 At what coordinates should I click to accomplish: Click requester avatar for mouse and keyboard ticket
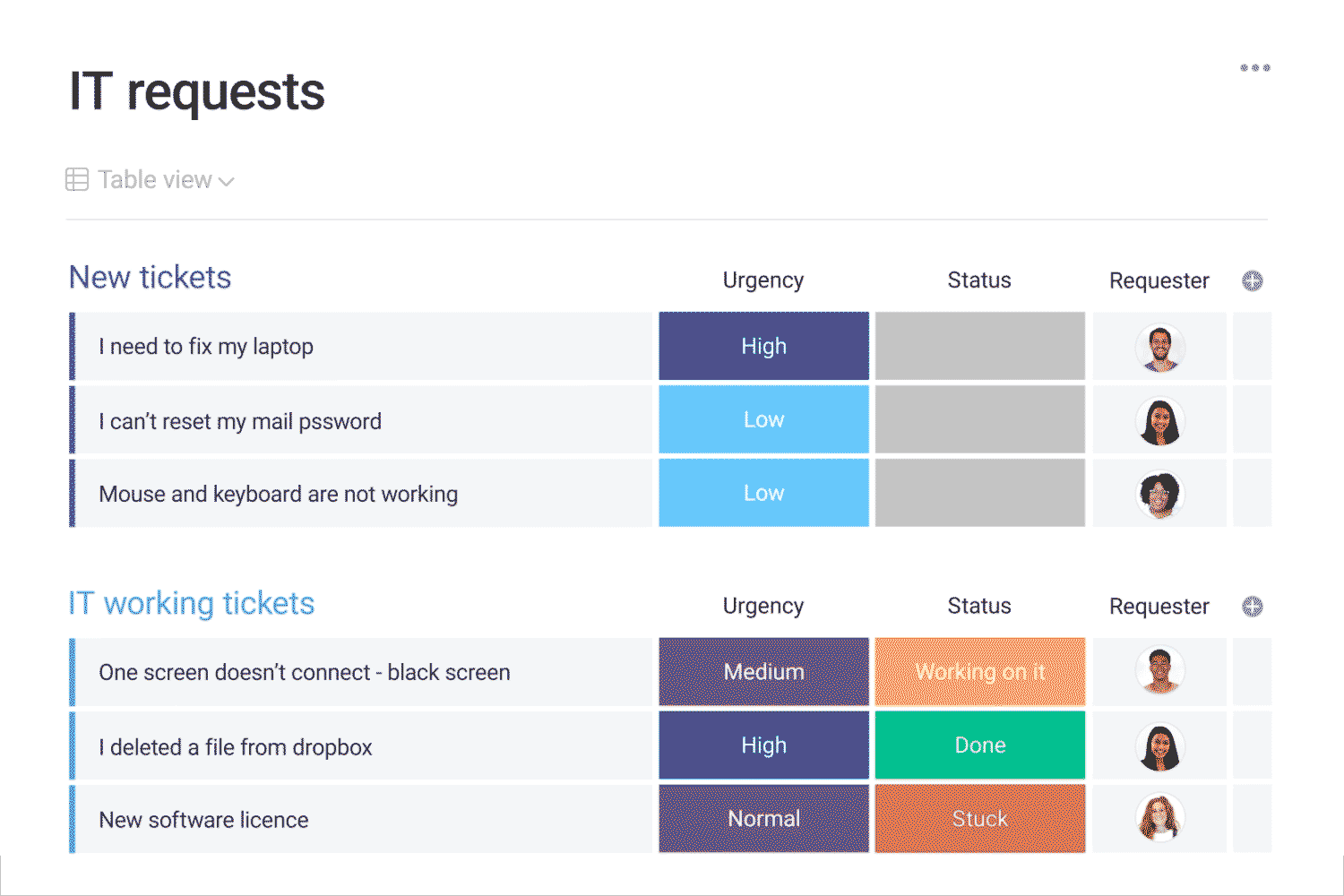(1160, 495)
